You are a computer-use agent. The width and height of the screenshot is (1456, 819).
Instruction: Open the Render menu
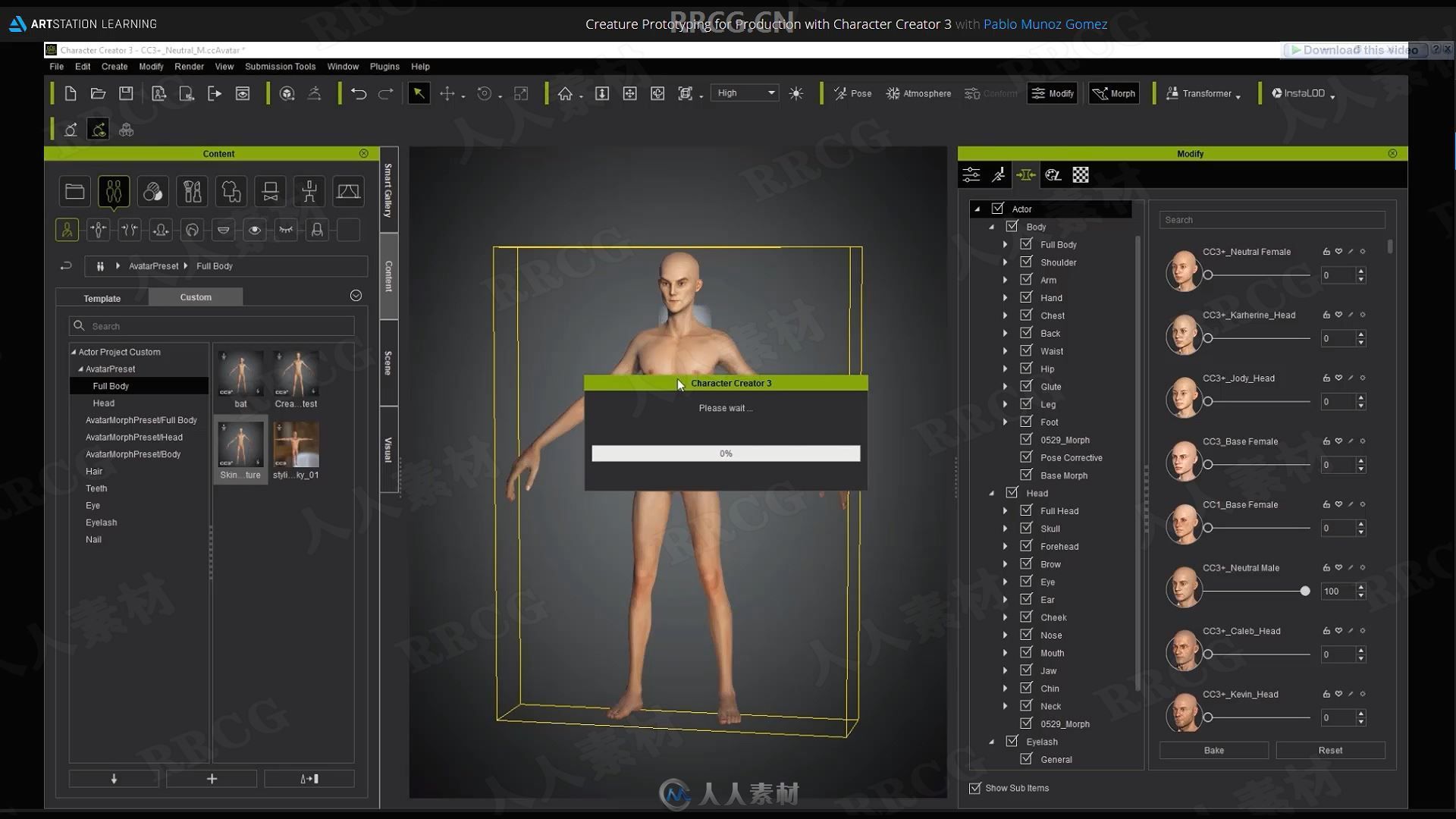coord(189,67)
